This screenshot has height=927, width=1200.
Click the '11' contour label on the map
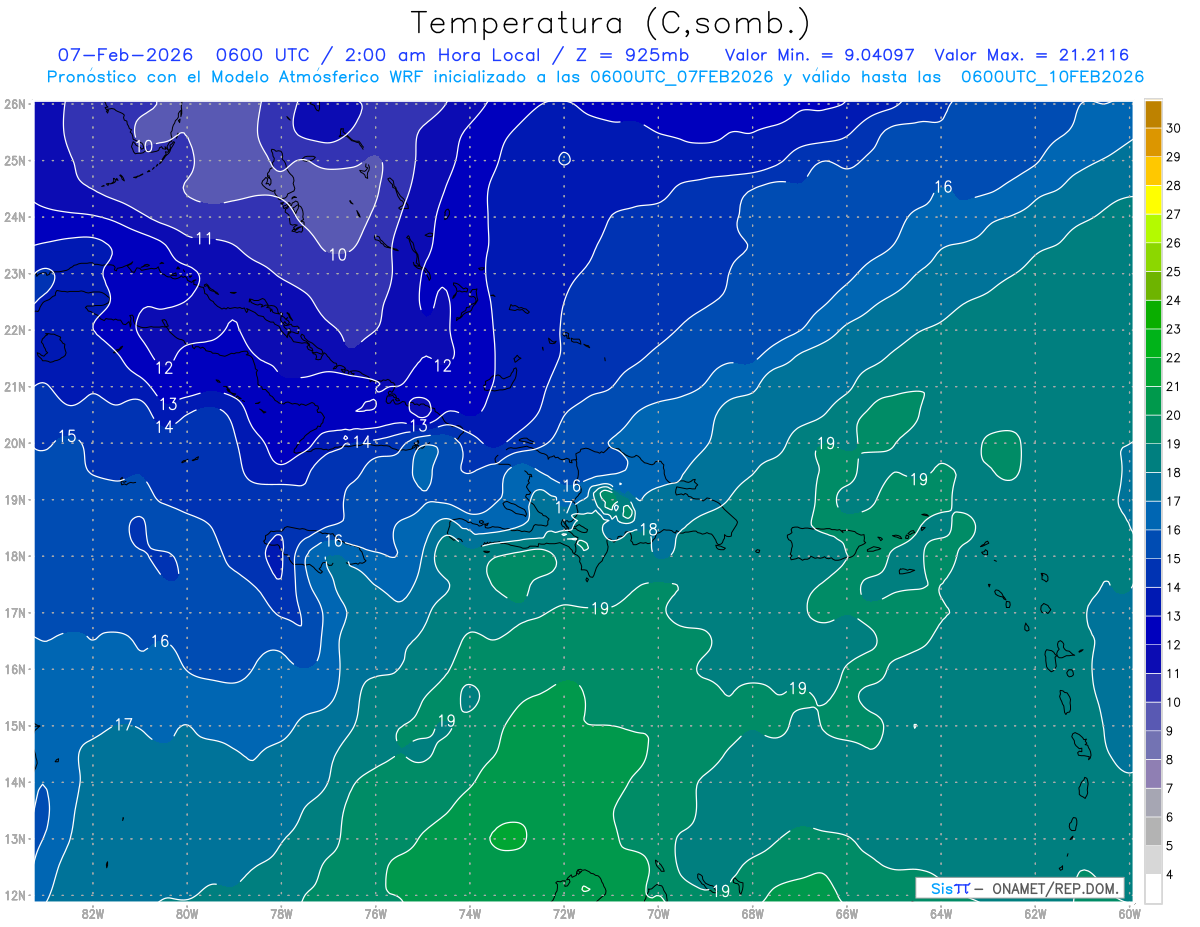[x=205, y=238]
